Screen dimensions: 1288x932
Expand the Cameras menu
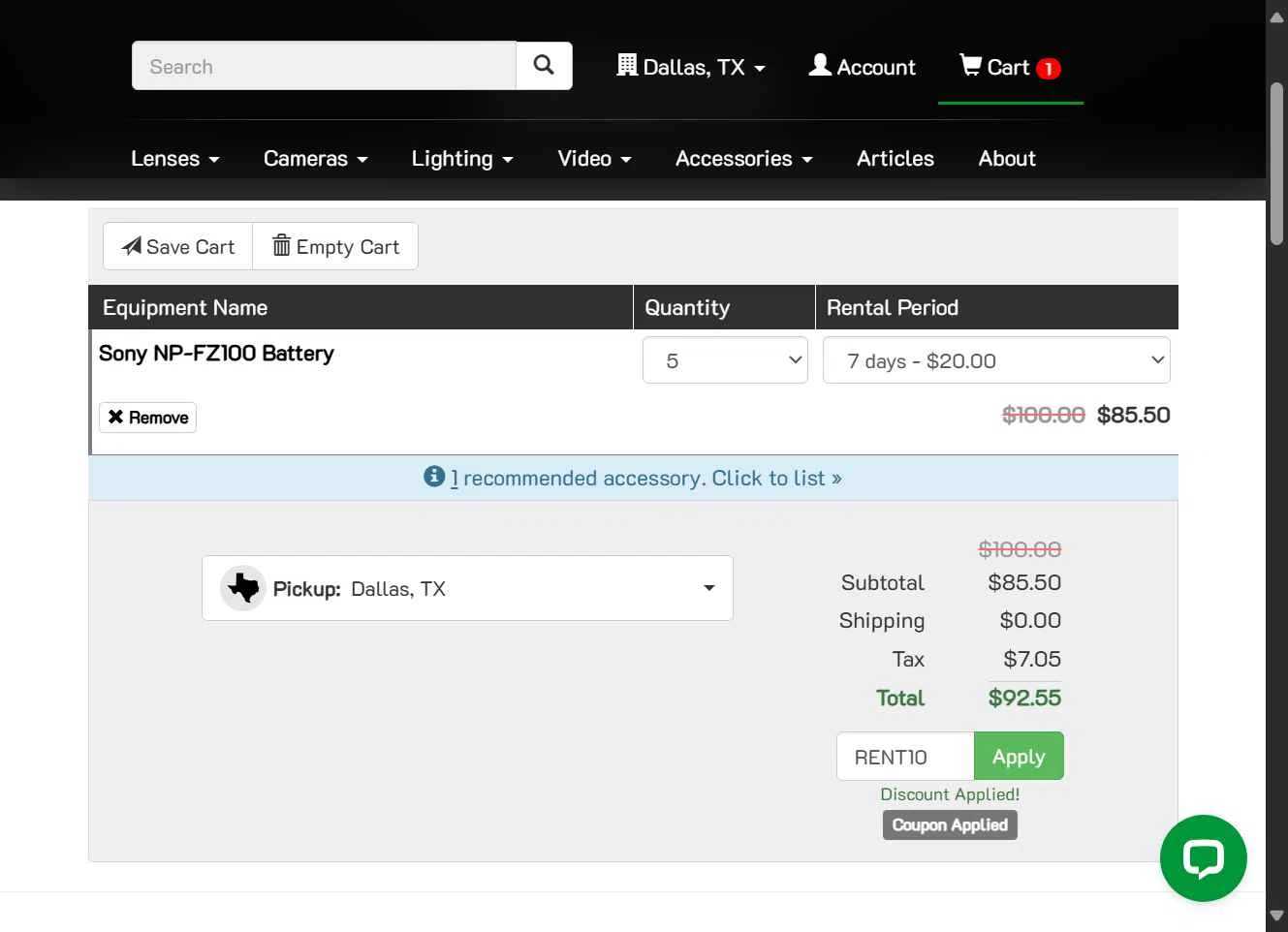[316, 159]
